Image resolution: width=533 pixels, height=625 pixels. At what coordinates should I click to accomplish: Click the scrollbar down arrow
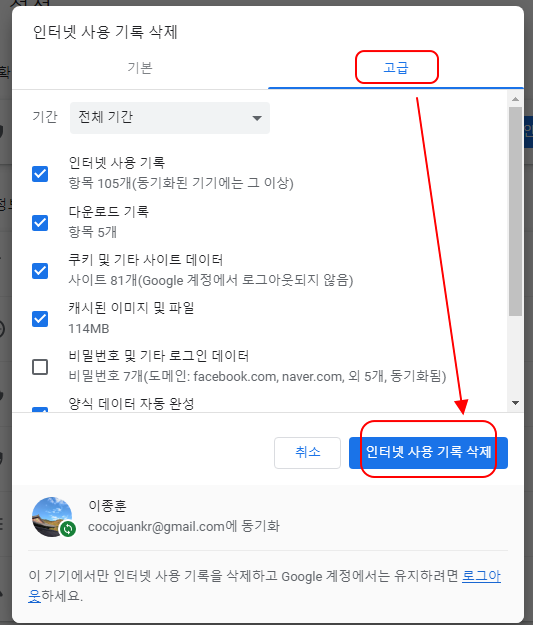[x=515, y=403]
